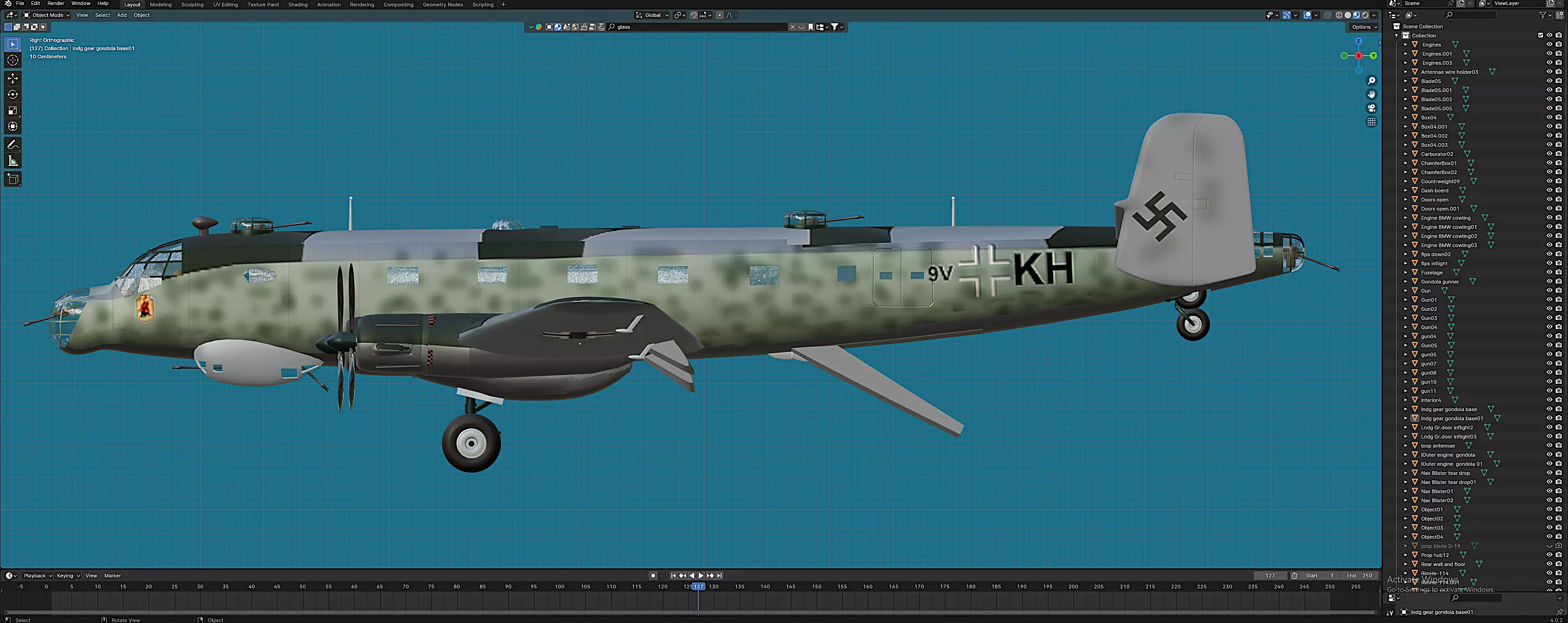Toggle proportional editing
The width and height of the screenshot is (1568, 623).
click(x=719, y=15)
